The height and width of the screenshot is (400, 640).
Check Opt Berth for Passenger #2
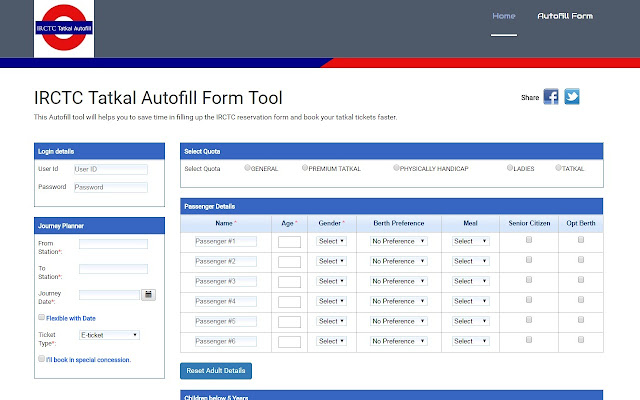[581, 260]
